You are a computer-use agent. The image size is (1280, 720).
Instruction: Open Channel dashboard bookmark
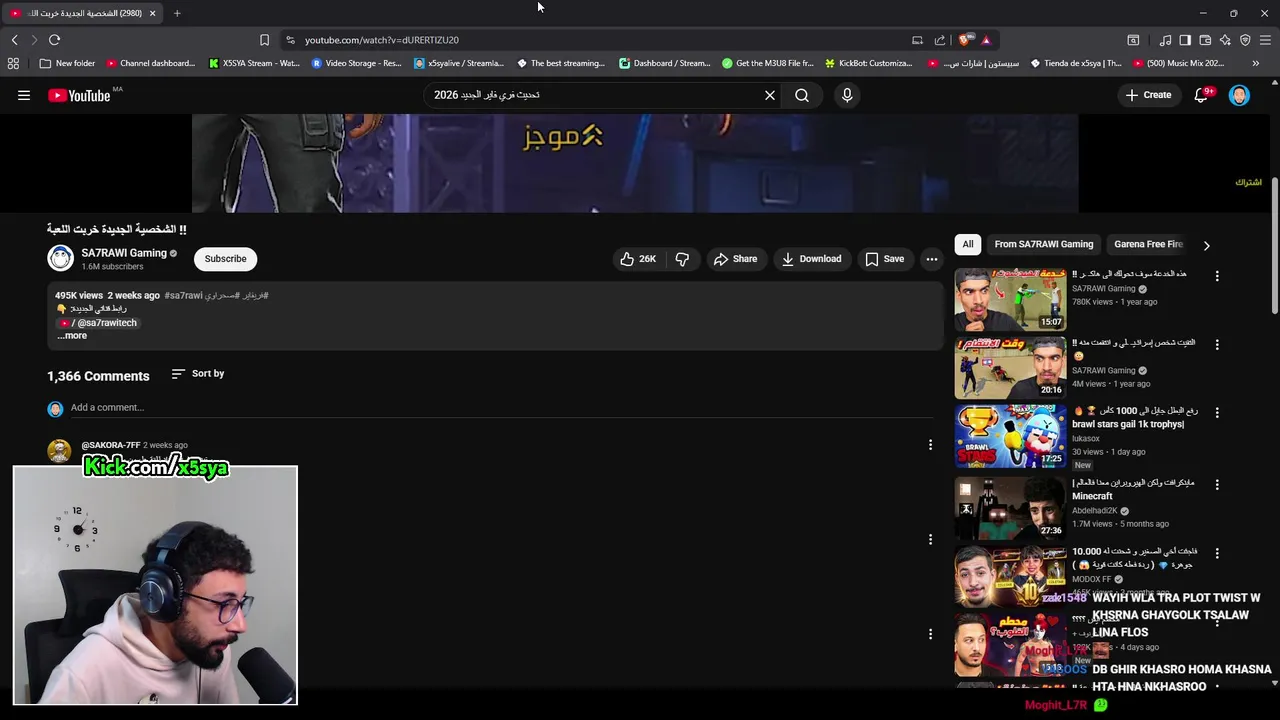pyautogui.click(x=150, y=63)
